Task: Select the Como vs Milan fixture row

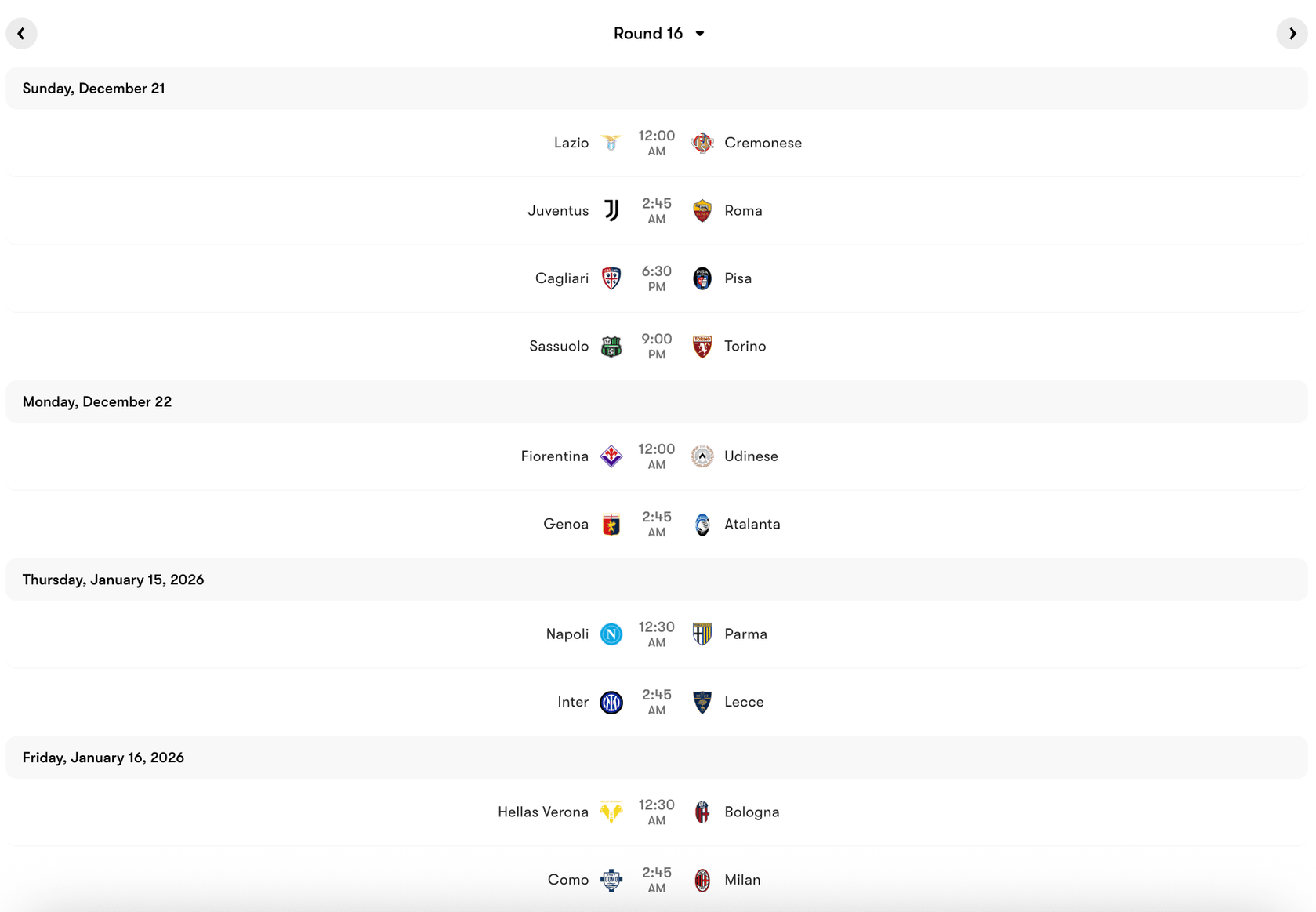Action: tap(657, 879)
